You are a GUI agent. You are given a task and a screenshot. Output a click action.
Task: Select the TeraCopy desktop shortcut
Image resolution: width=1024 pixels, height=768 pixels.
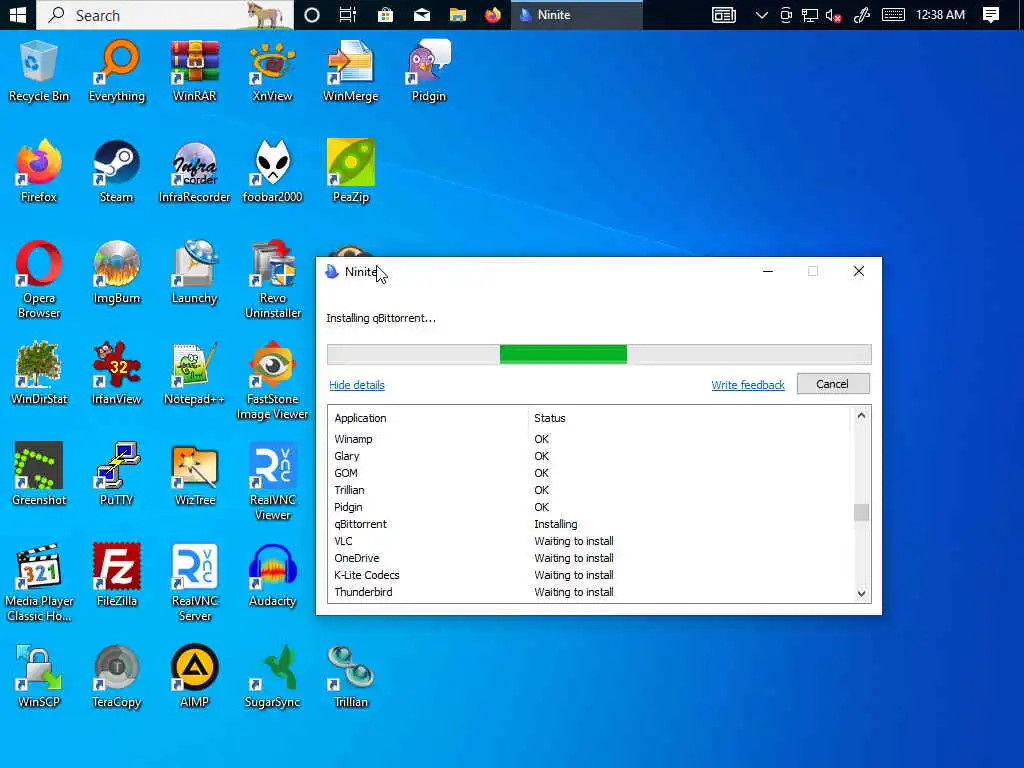(x=117, y=677)
